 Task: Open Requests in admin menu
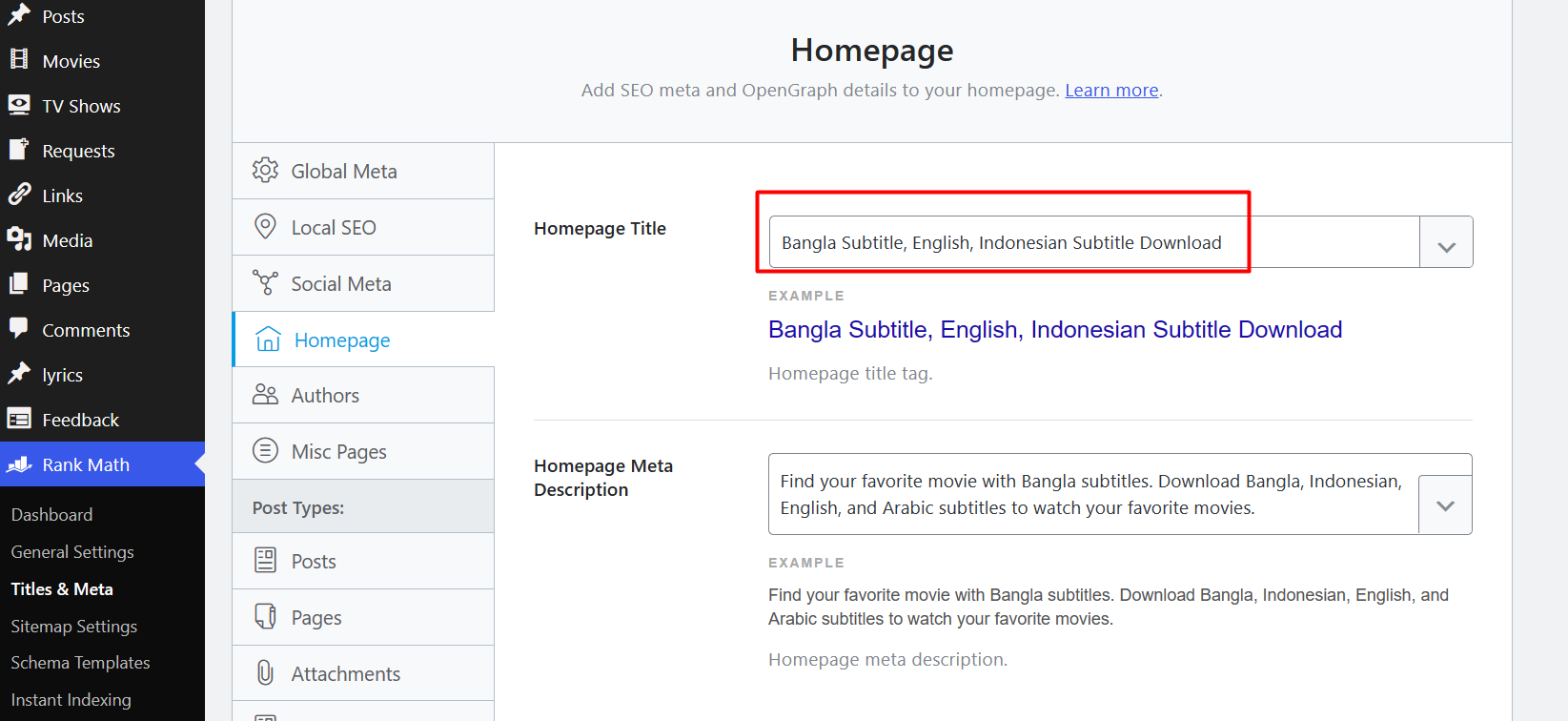click(x=102, y=150)
